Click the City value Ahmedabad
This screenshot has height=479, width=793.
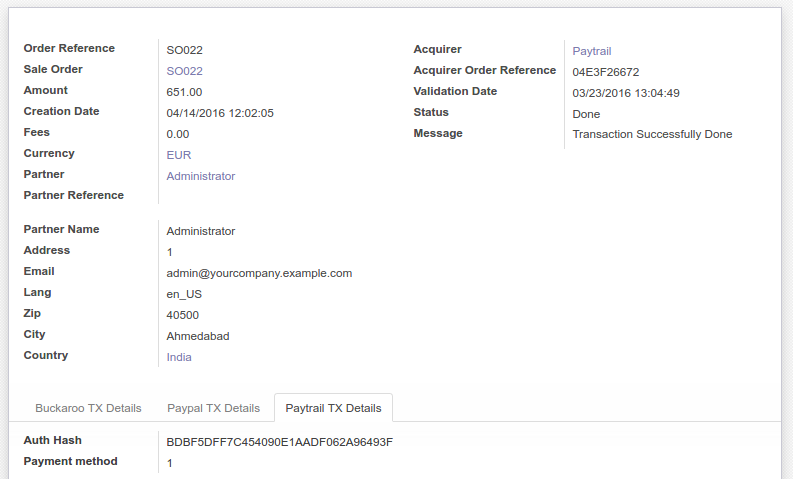[198, 336]
